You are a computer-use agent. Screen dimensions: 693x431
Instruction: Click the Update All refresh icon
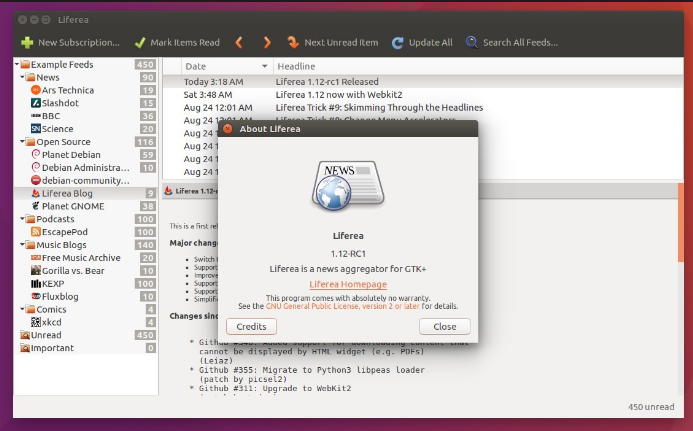(397, 42)
